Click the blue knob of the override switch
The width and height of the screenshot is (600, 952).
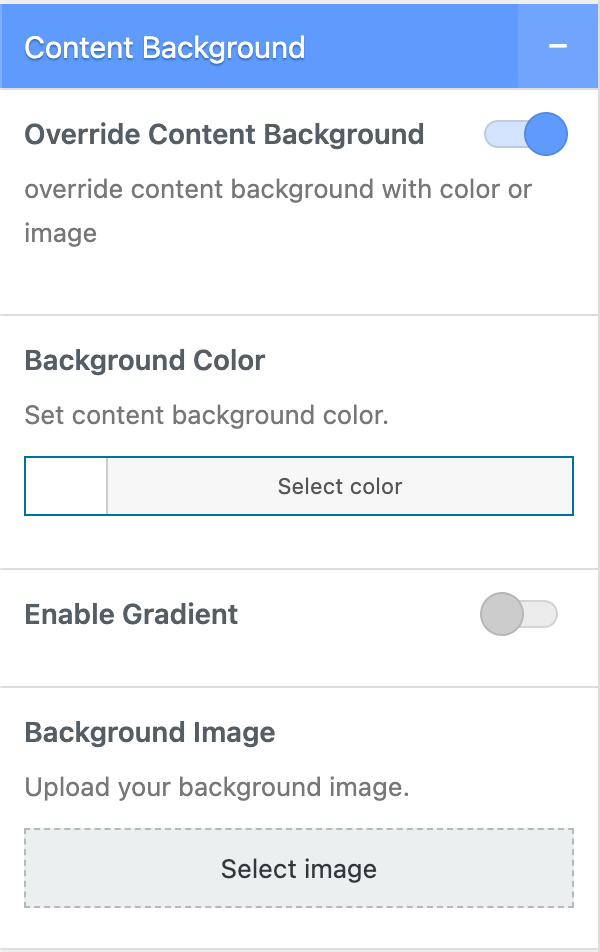coord(546,134)
